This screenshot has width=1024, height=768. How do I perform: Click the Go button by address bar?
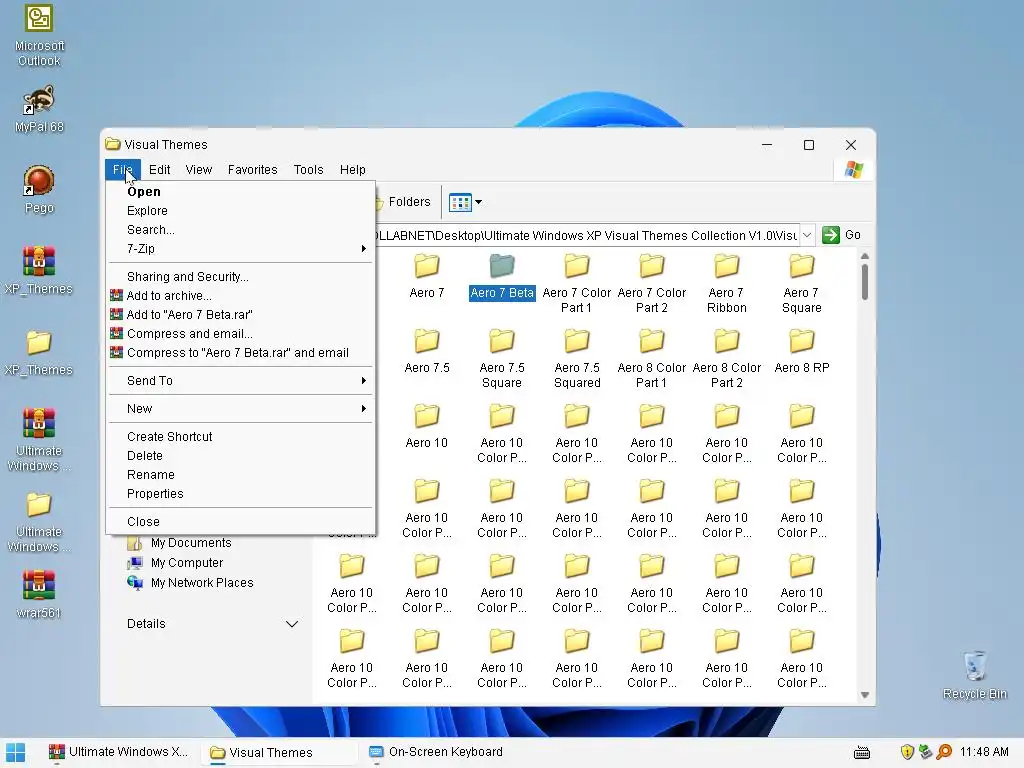click(x=842, y=235)
